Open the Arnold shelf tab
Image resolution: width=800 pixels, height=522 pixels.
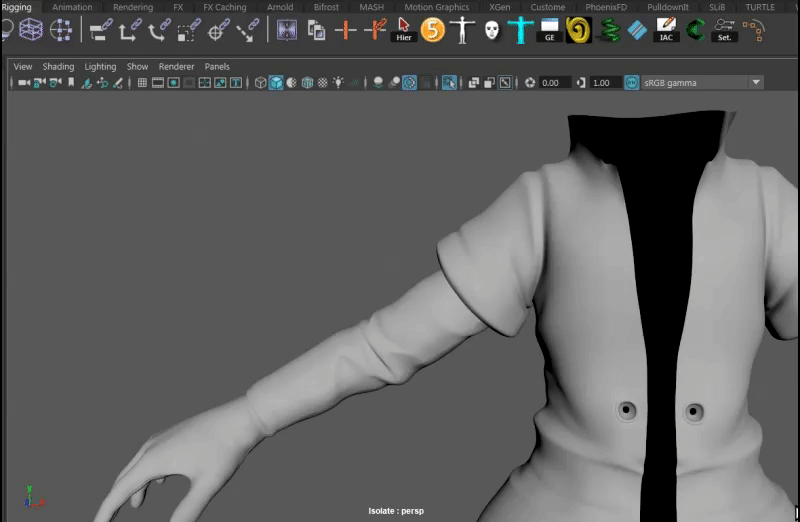click(x=280, y=7)
